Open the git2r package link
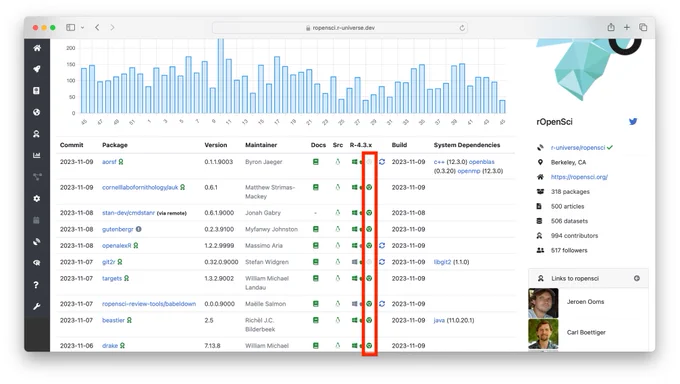Screen dimensions: 680x384 pos(108,262)
